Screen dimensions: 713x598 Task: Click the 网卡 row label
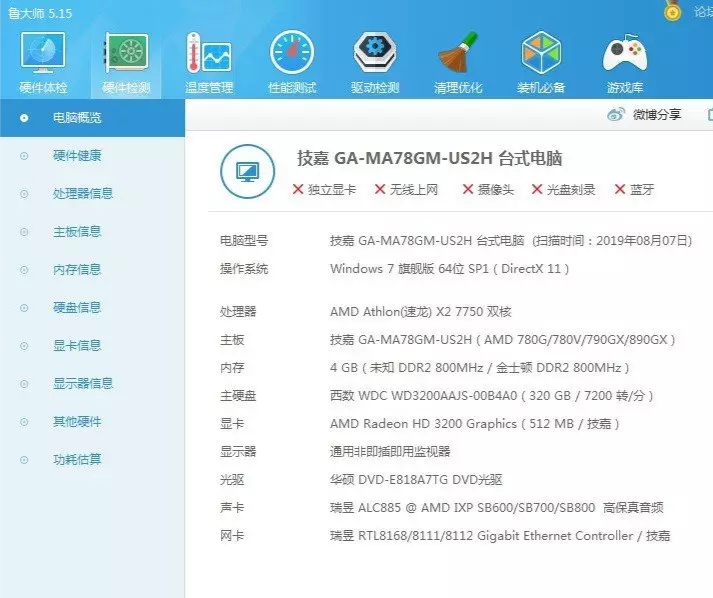point(232,536)
